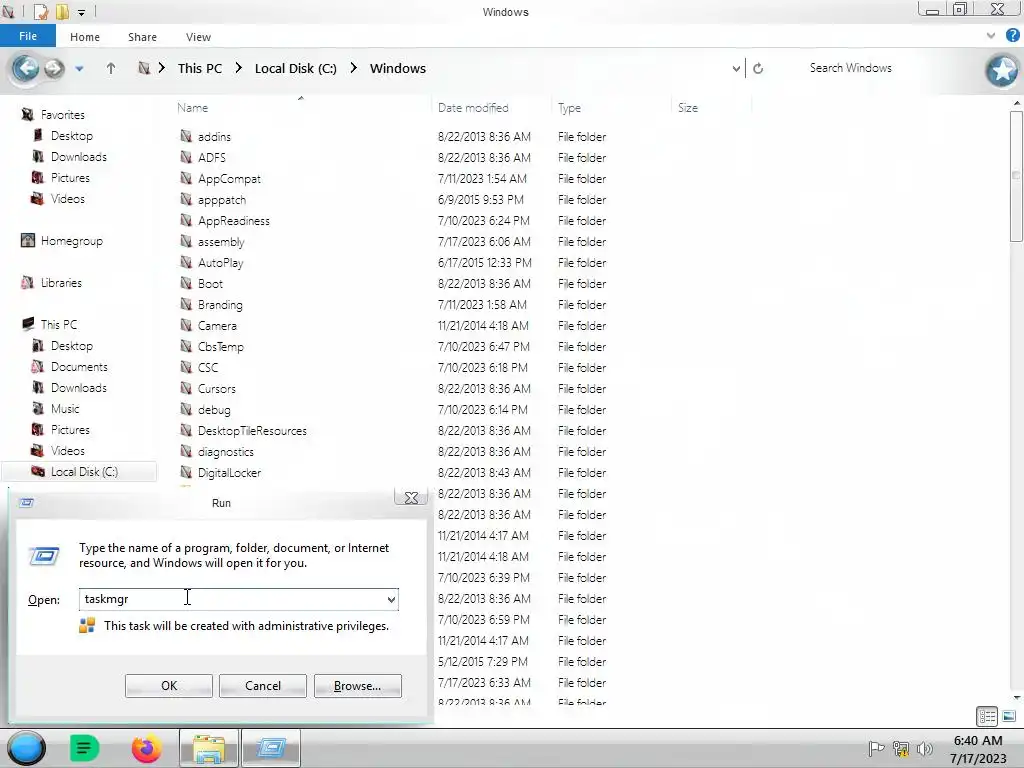The width and height of the screenshot is (1024, 768).
Task: Select the Boot folder icon
Action: (186, 283)
